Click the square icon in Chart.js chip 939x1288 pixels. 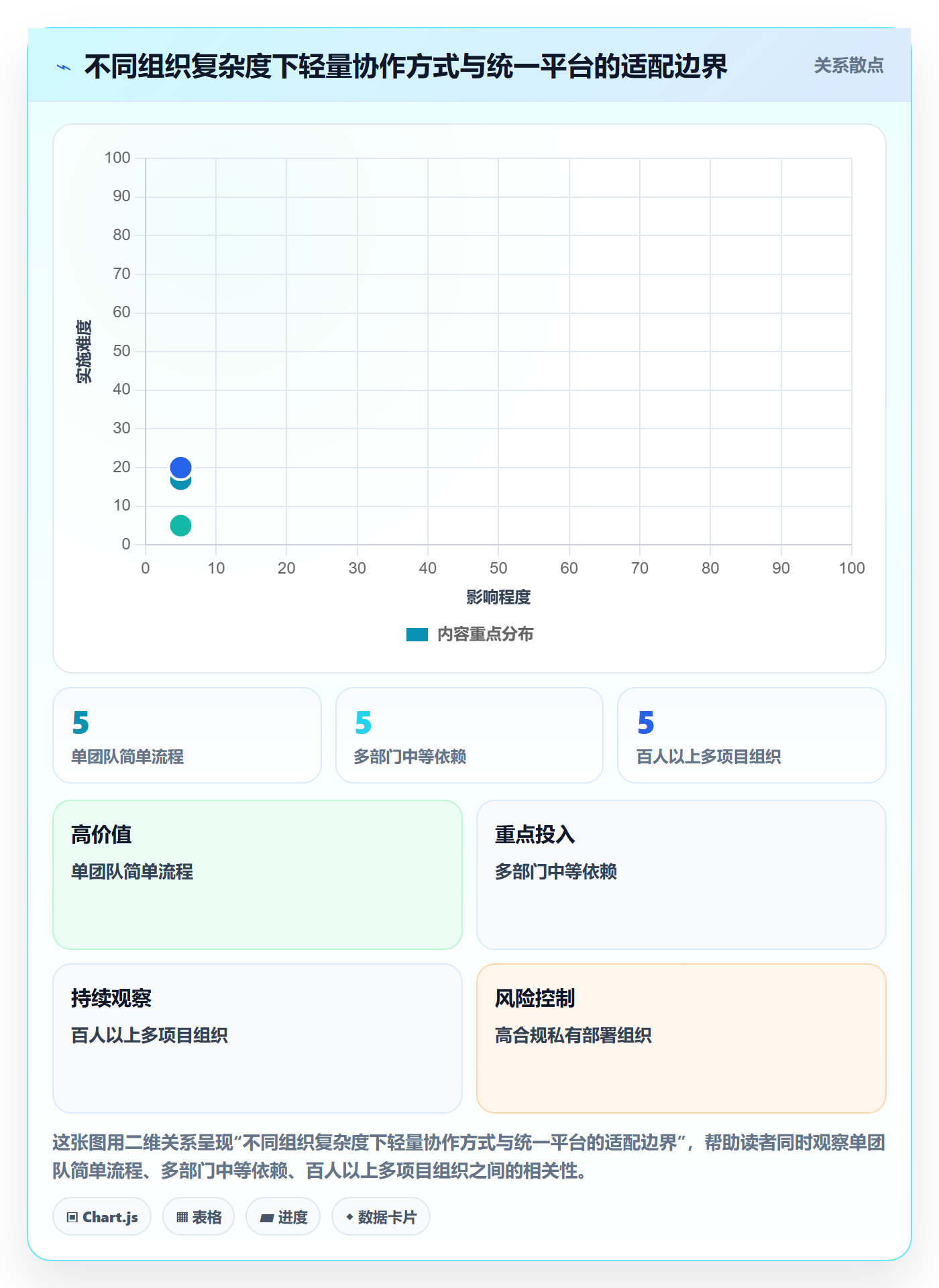click(72, 1218)
